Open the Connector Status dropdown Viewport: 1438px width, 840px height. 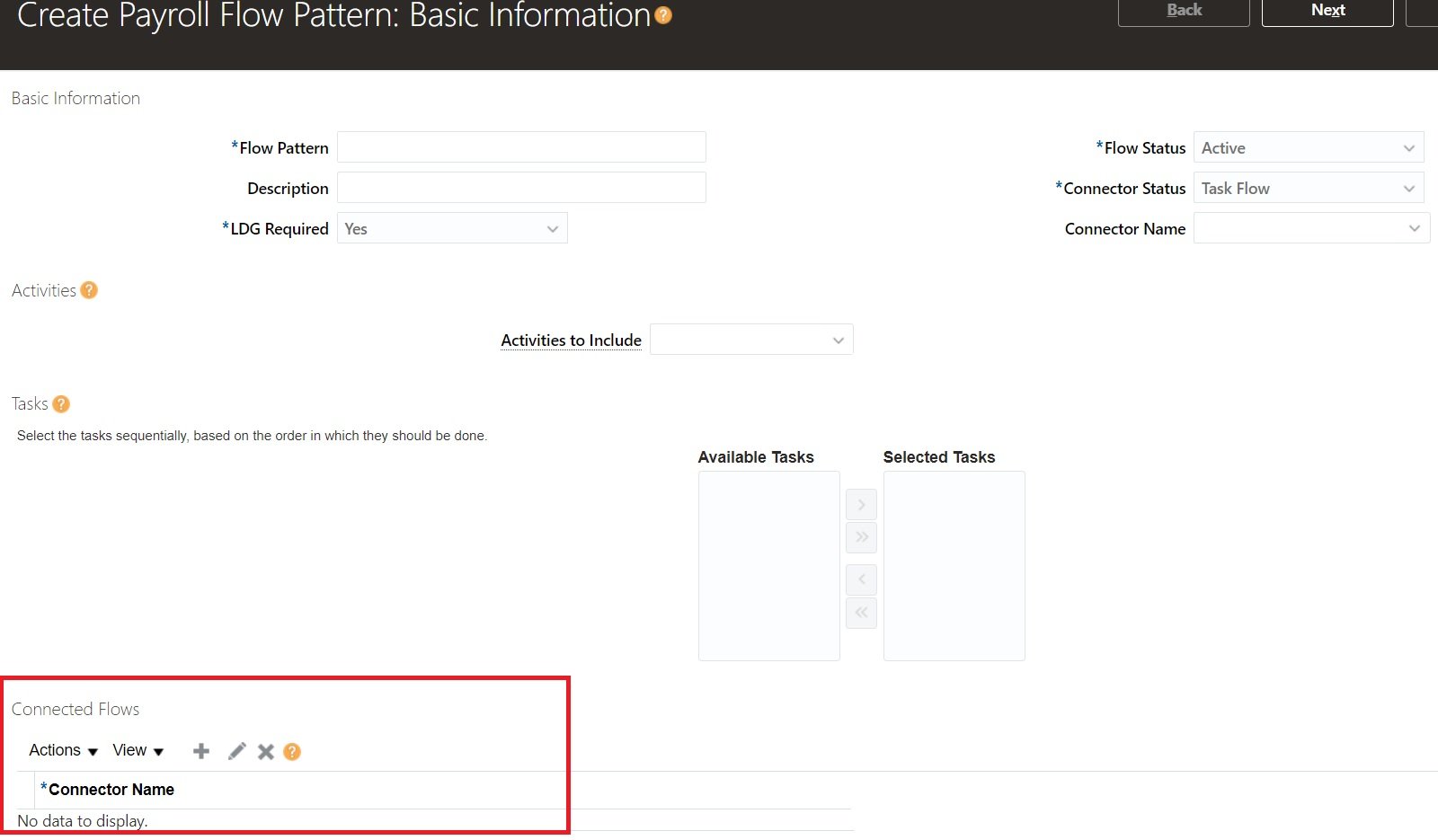tap(1409, 188)
